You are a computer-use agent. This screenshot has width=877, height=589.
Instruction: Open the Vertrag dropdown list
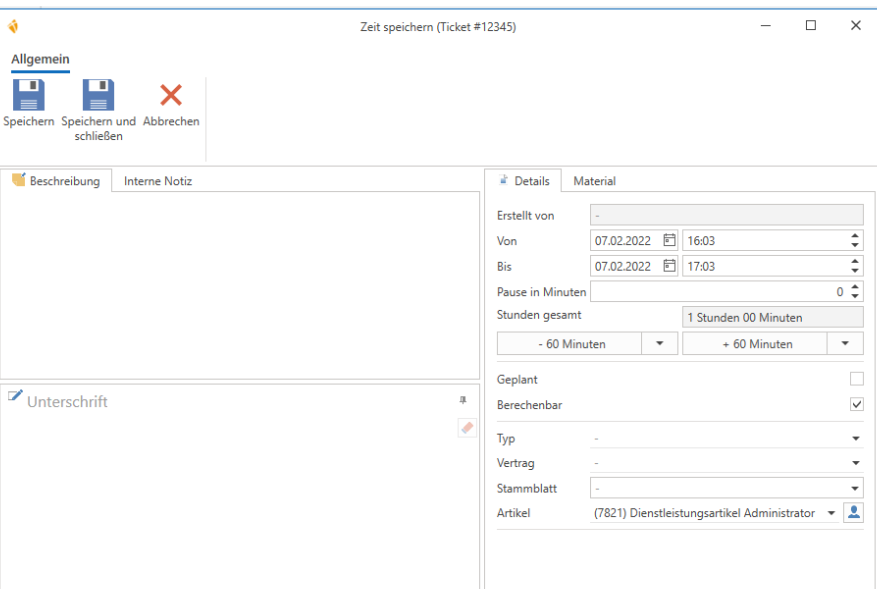[x=855, y=464]
